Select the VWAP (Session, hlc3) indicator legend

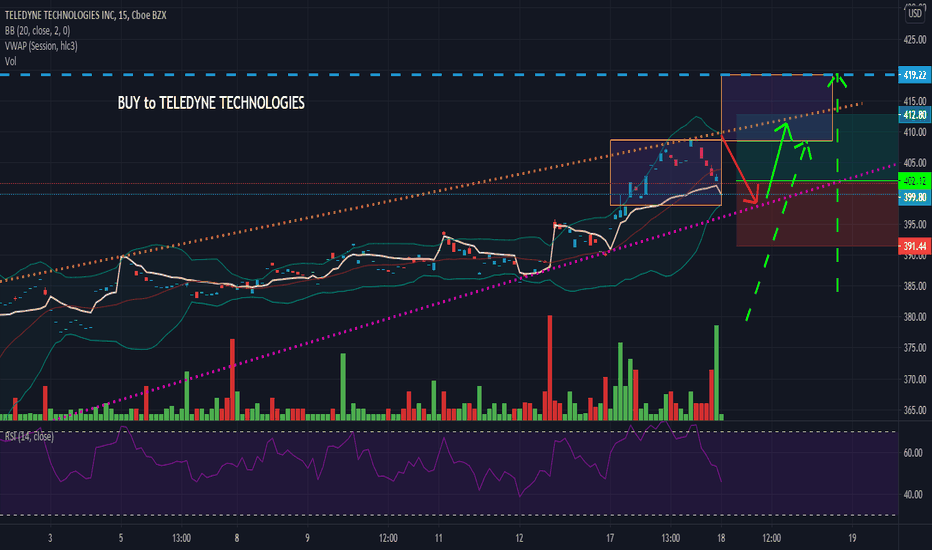41,46
